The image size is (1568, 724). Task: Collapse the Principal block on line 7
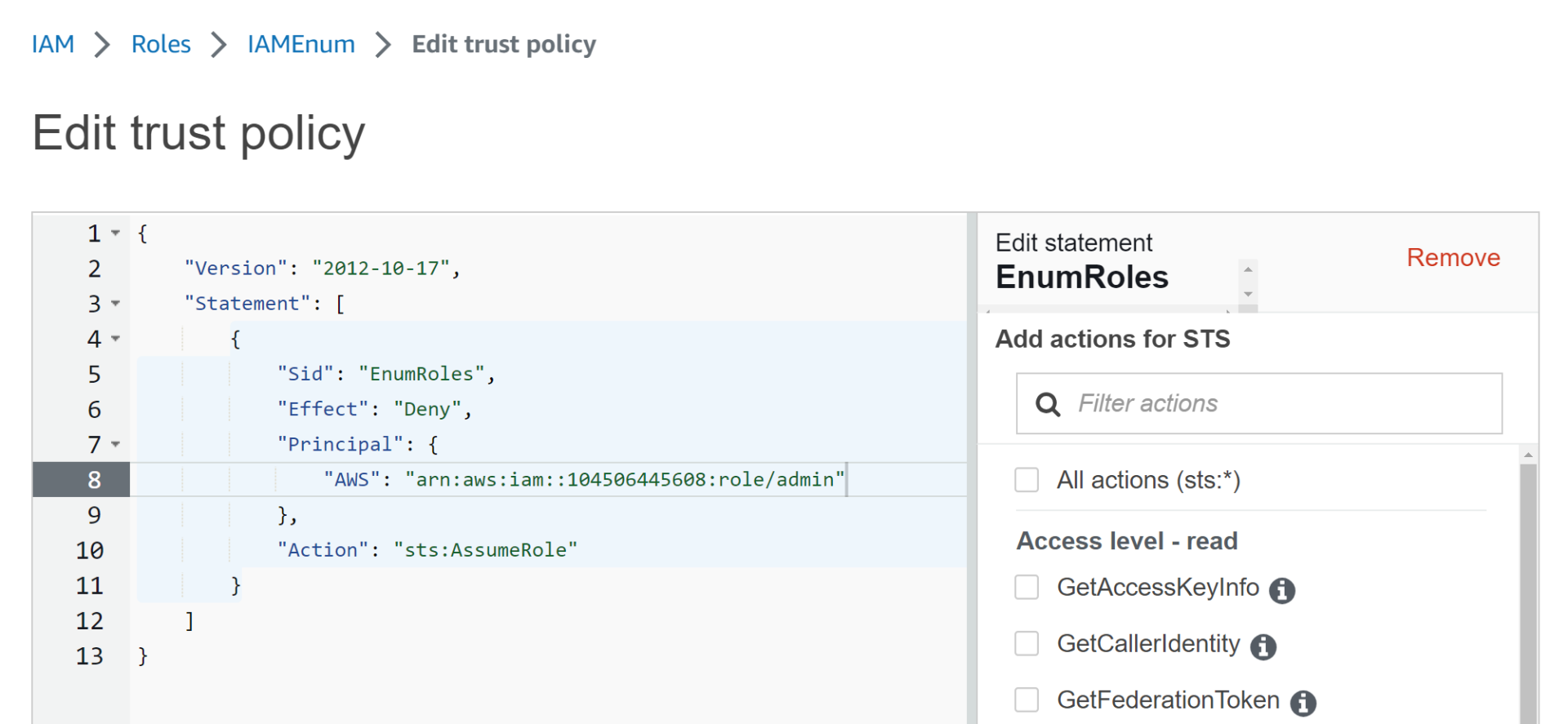pos(116,444)
